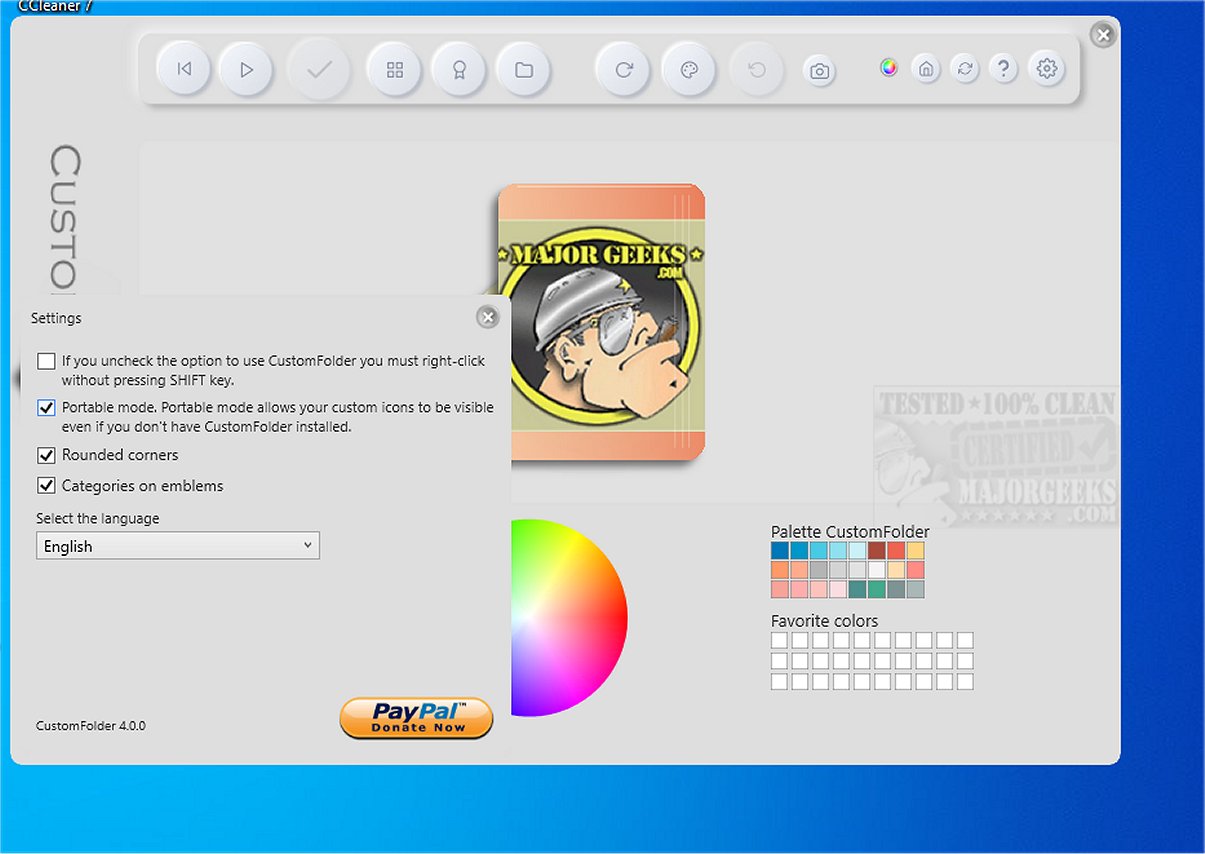Apply changes with the checkmark button

coord(319,70)
